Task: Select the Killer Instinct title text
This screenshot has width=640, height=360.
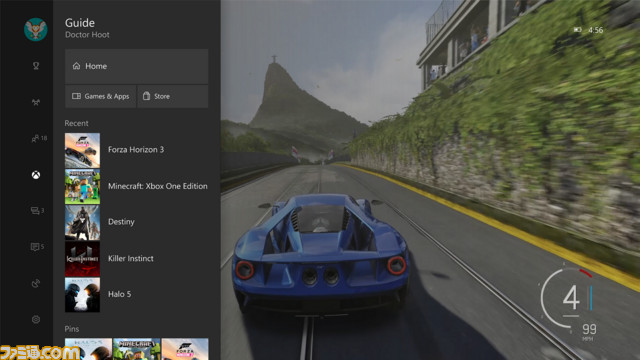Action: click(x=131, y=258)
